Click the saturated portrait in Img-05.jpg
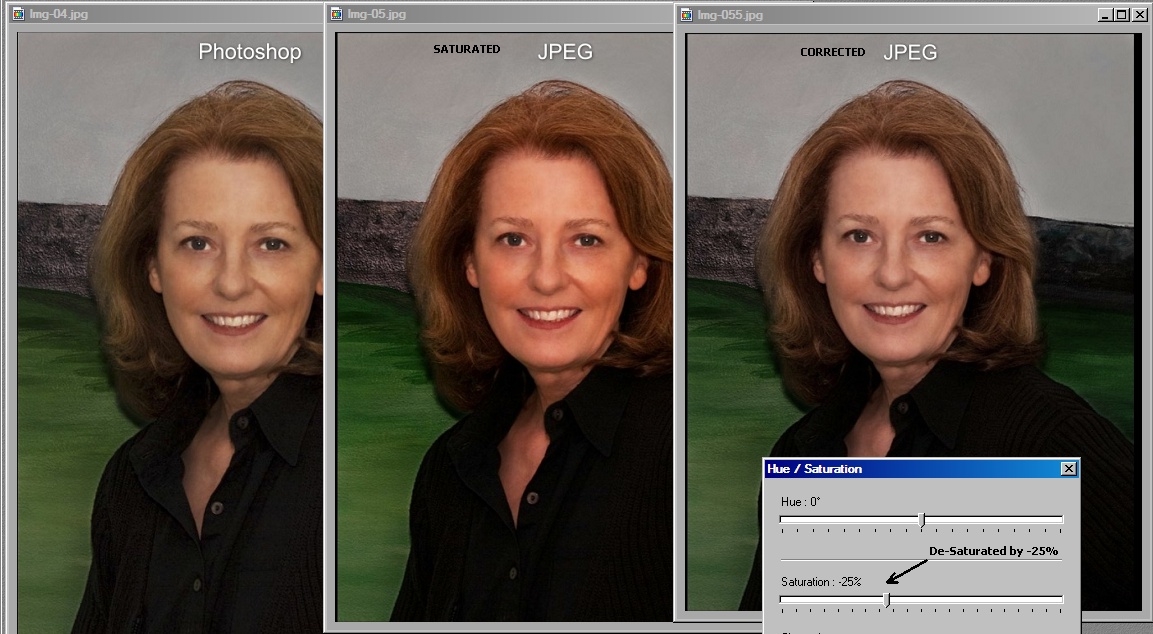 coord(504,327)
